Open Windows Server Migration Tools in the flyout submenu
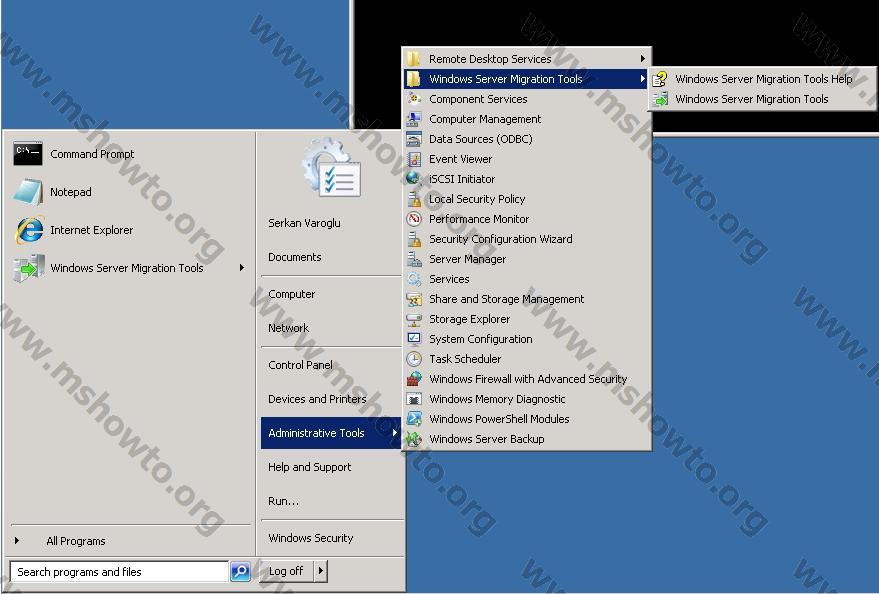 click(x=762, y=99)
